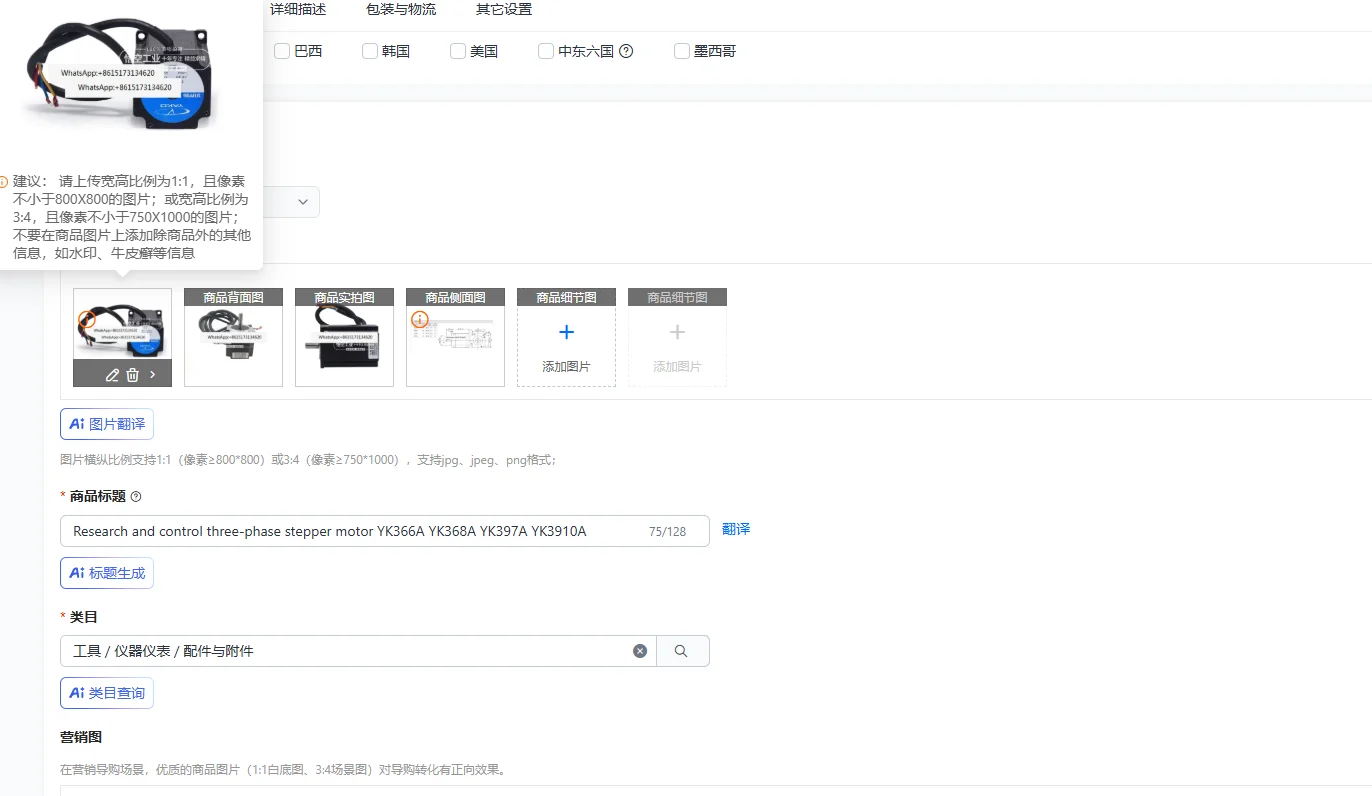Click the 翻译 link next to the title
Screen dimensions: 1372x796
pyautogui.click(x=736, y=529)
